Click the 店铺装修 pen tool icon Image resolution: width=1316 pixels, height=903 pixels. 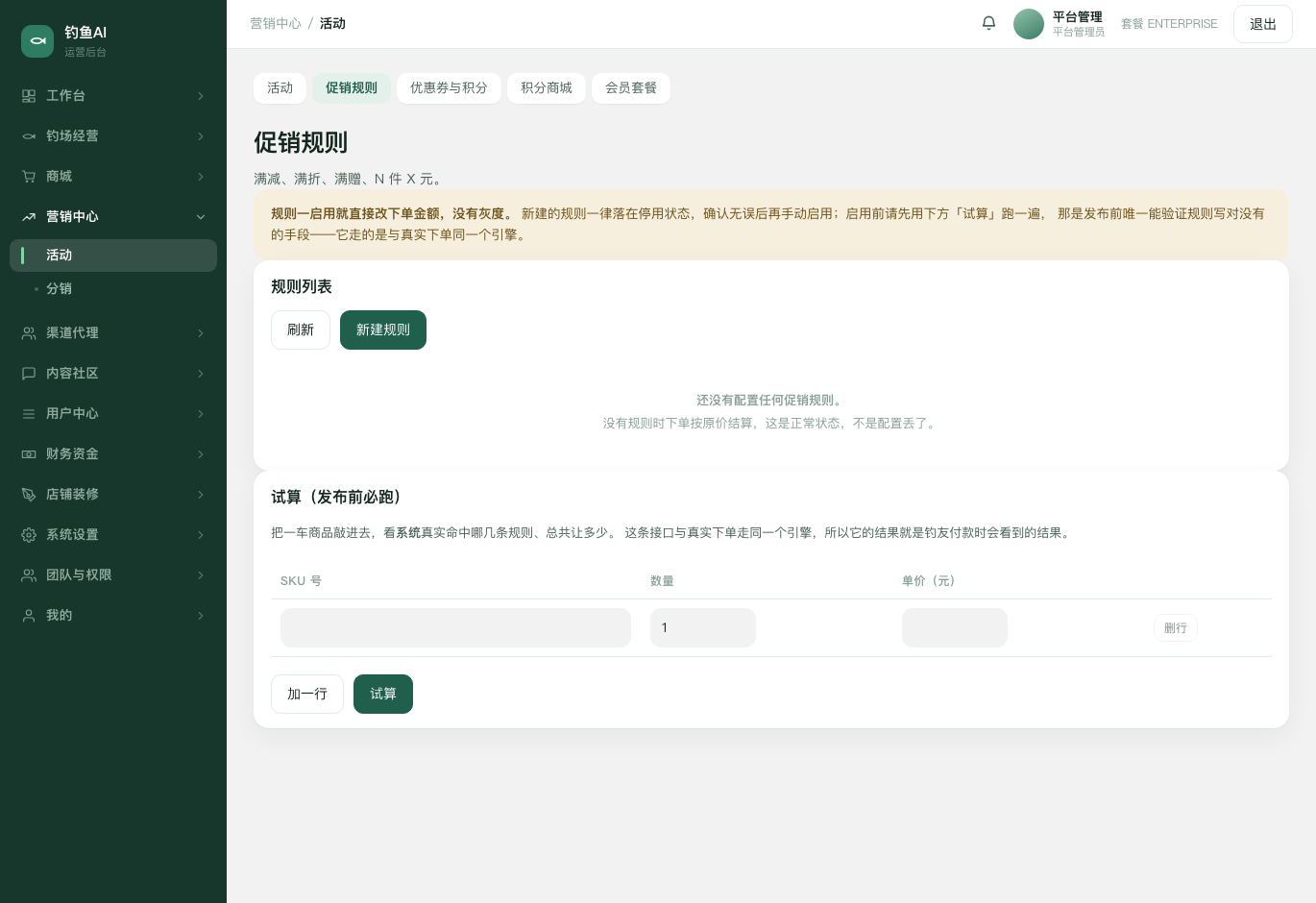tap(29, 495)
